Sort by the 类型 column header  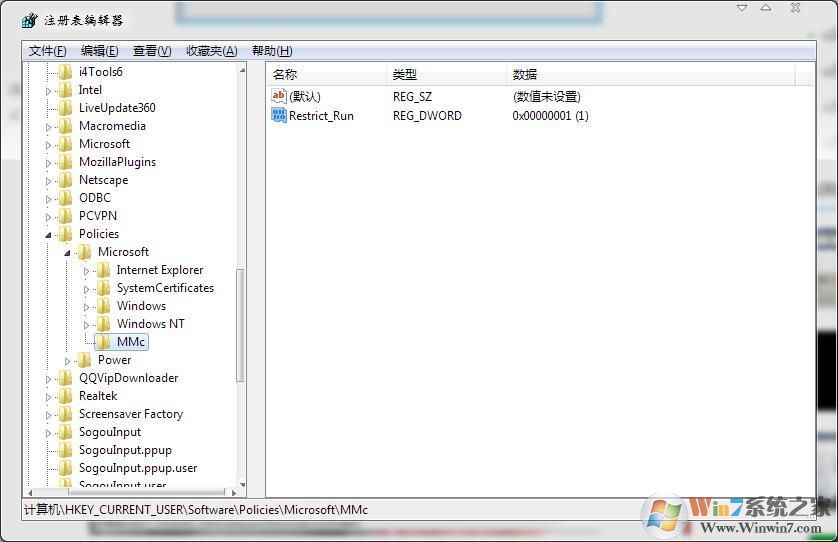point(446,74)
